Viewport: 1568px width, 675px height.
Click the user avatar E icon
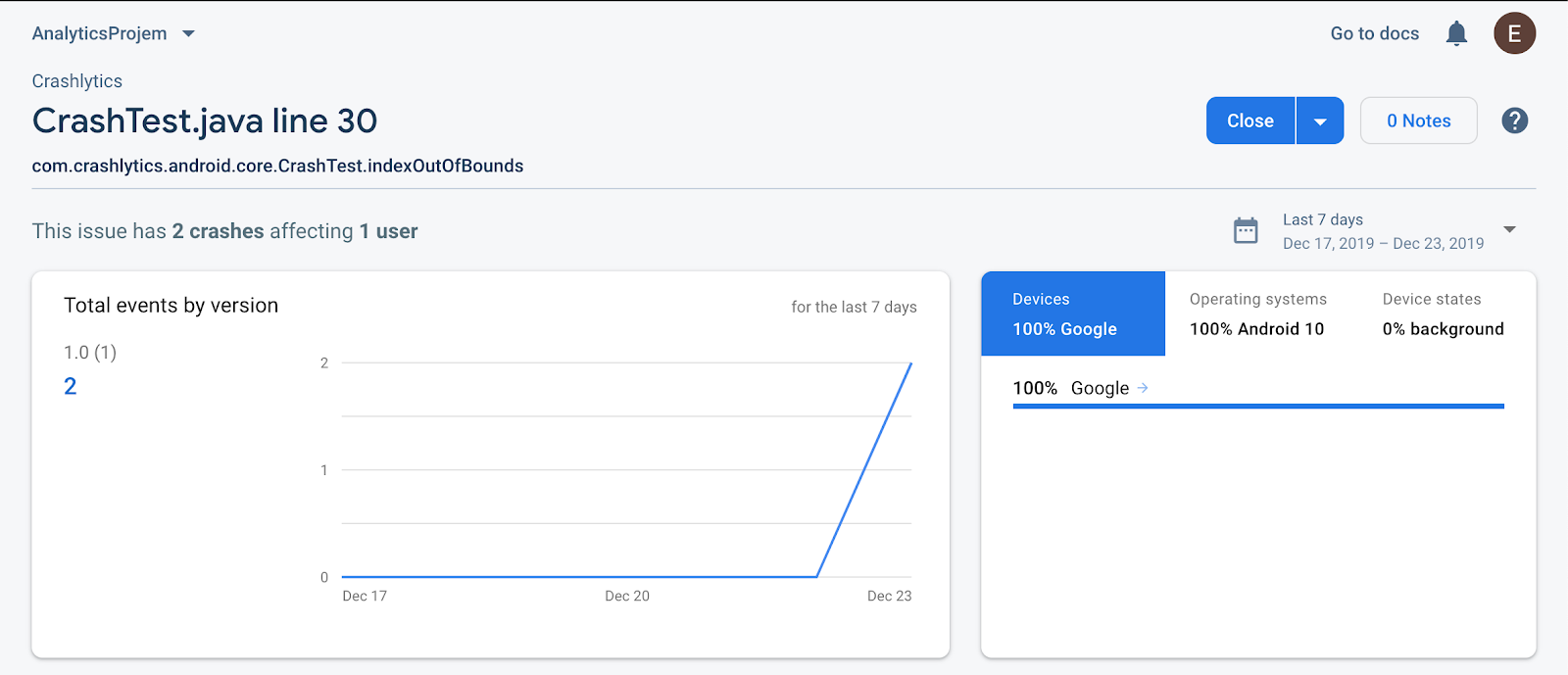1514,34
